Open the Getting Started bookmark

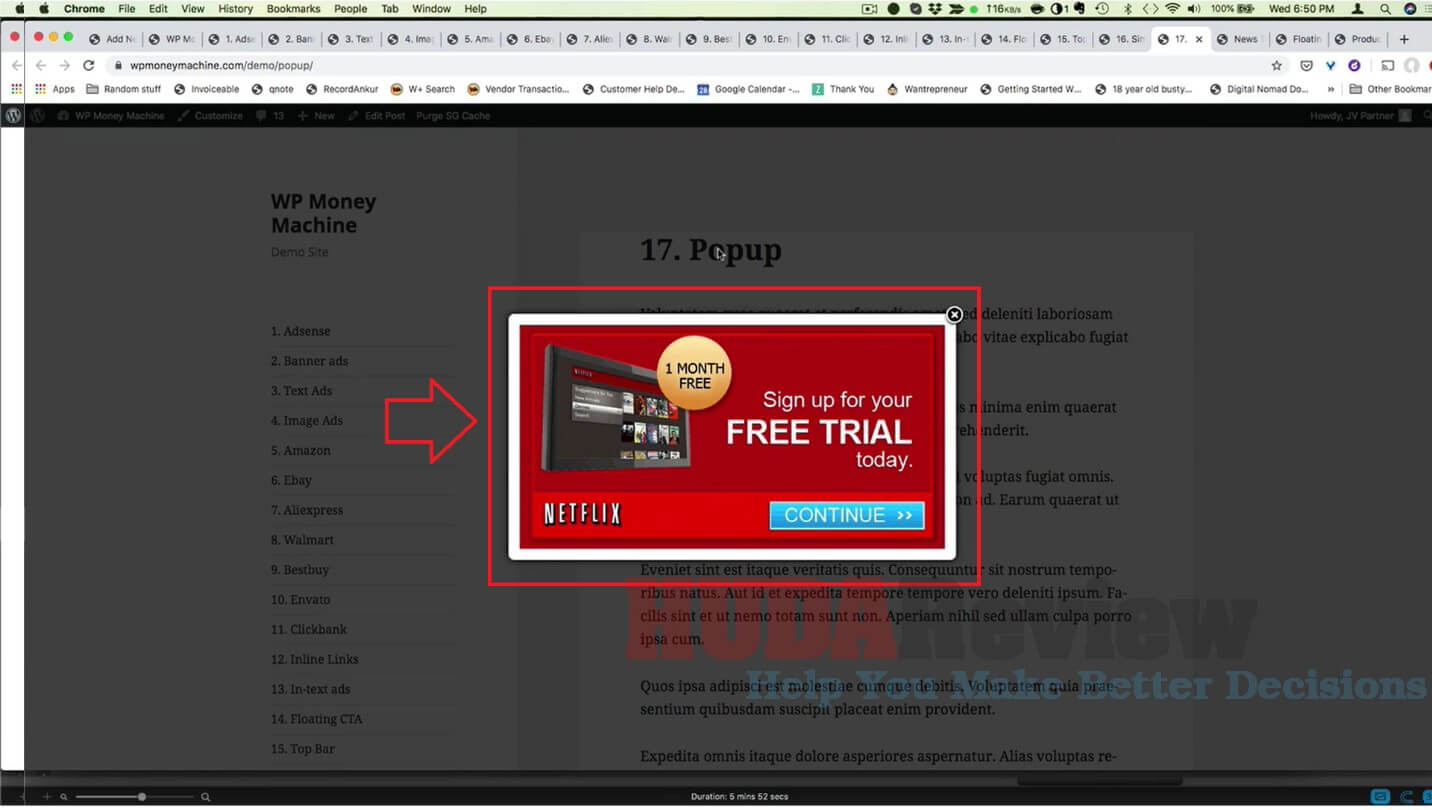tap(1031, 89)
